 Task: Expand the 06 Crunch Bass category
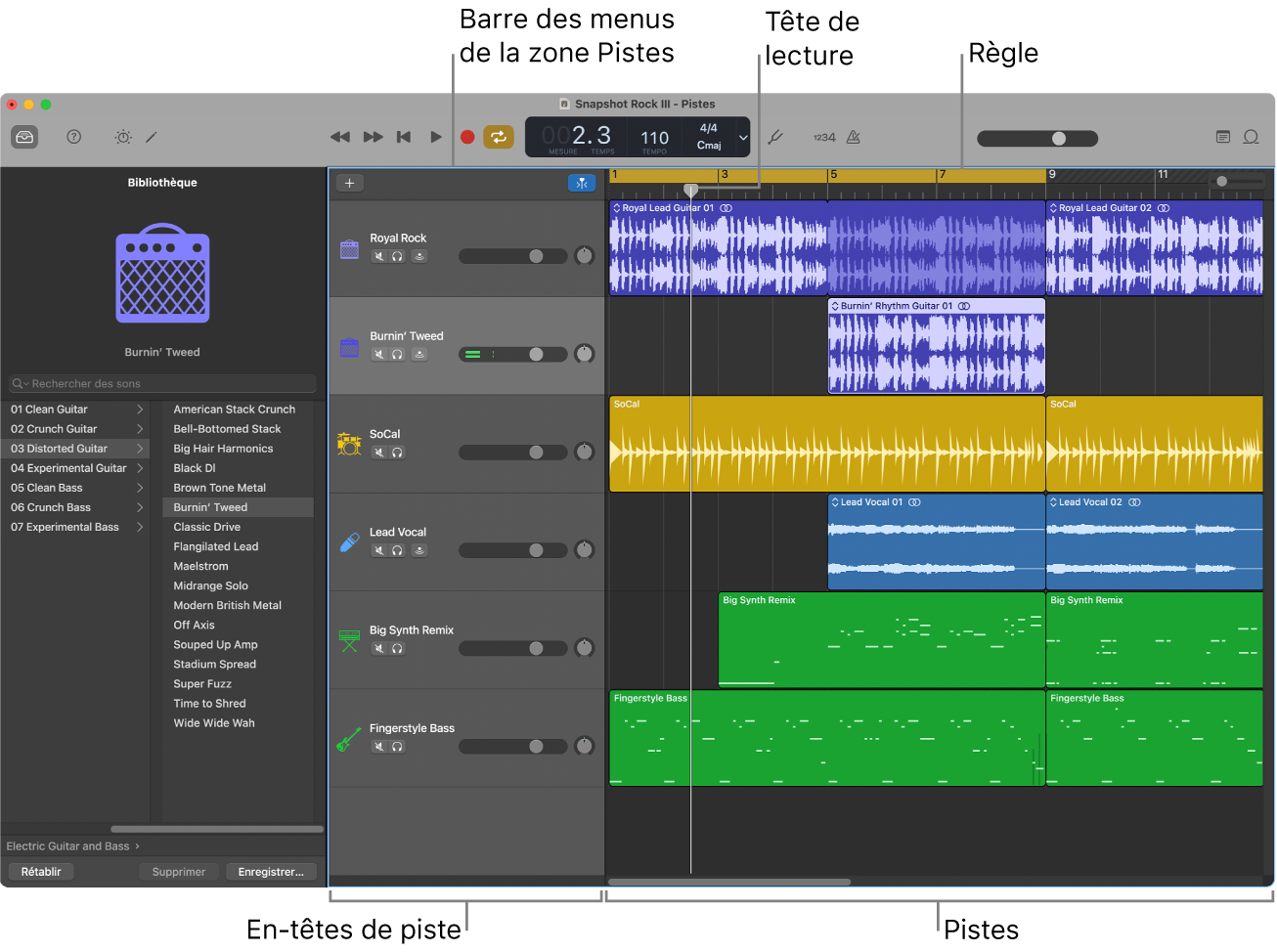pyautogui.click(x=140, y=507)
